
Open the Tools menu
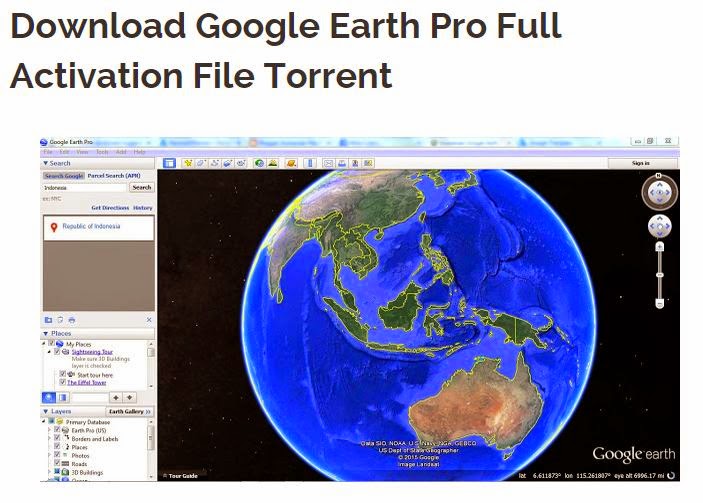102,152
